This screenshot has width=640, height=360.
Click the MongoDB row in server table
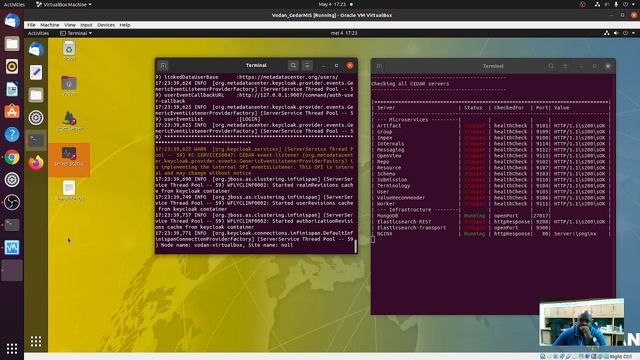[x=491, y=216]
